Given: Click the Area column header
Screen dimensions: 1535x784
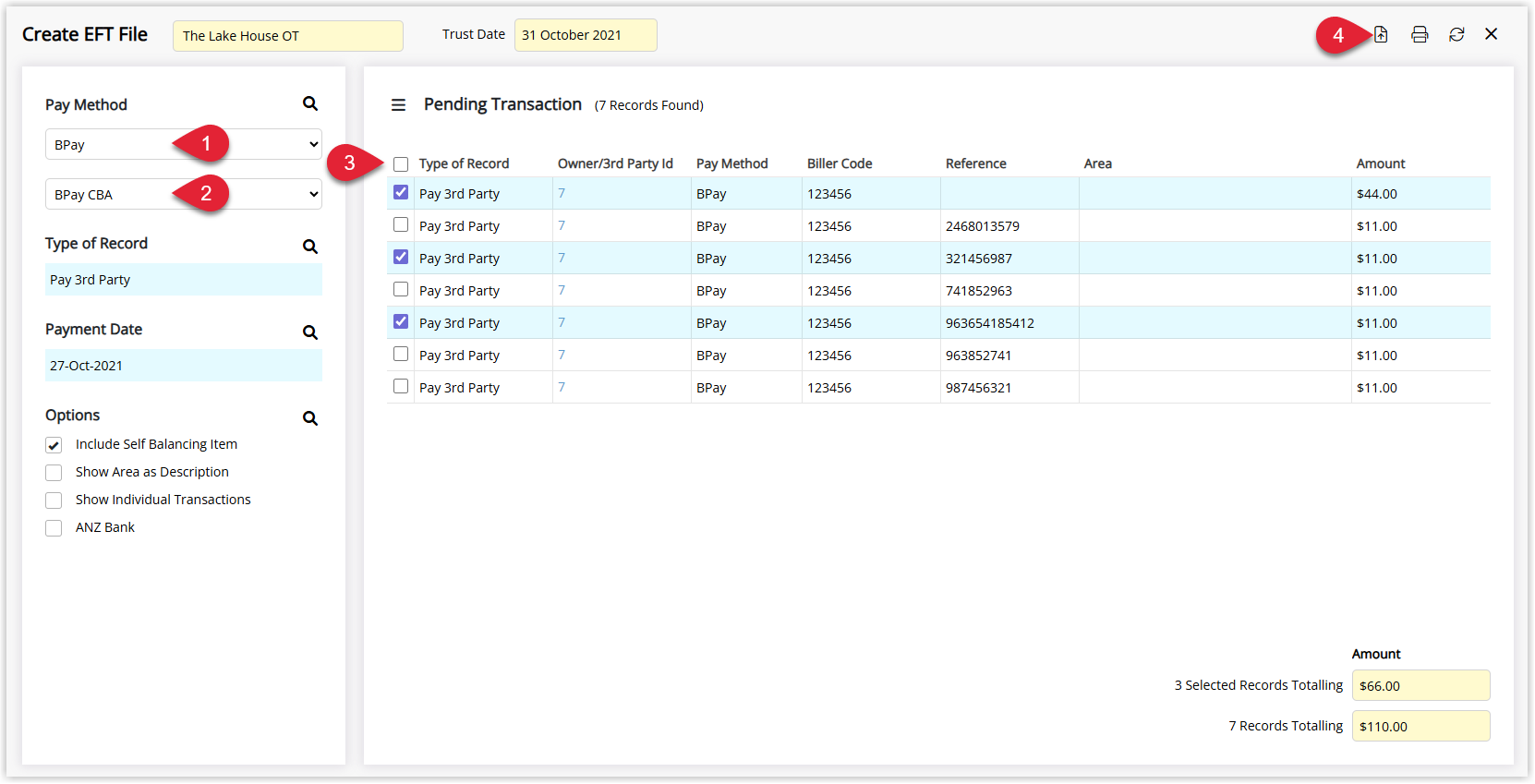Looking at the screenshot, I should click(1098, 163).
